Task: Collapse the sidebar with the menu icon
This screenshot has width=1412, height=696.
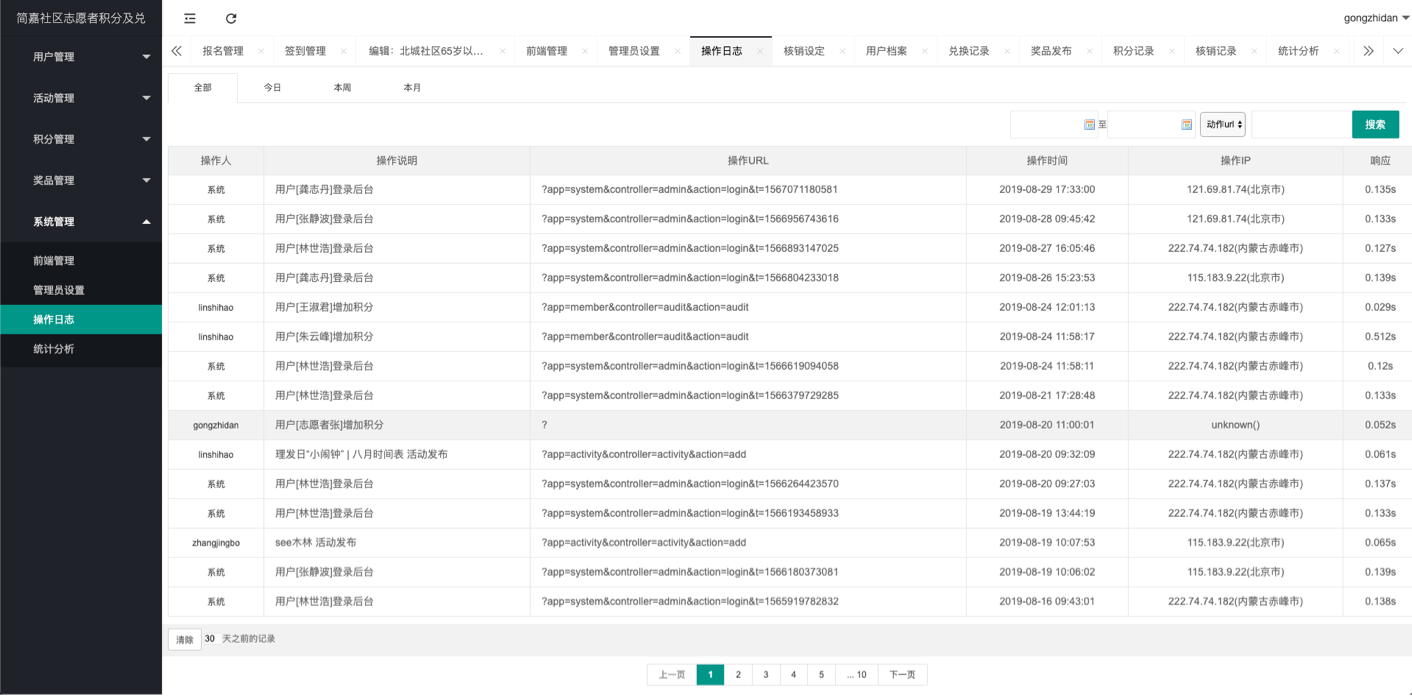Action: pos(190,18)
